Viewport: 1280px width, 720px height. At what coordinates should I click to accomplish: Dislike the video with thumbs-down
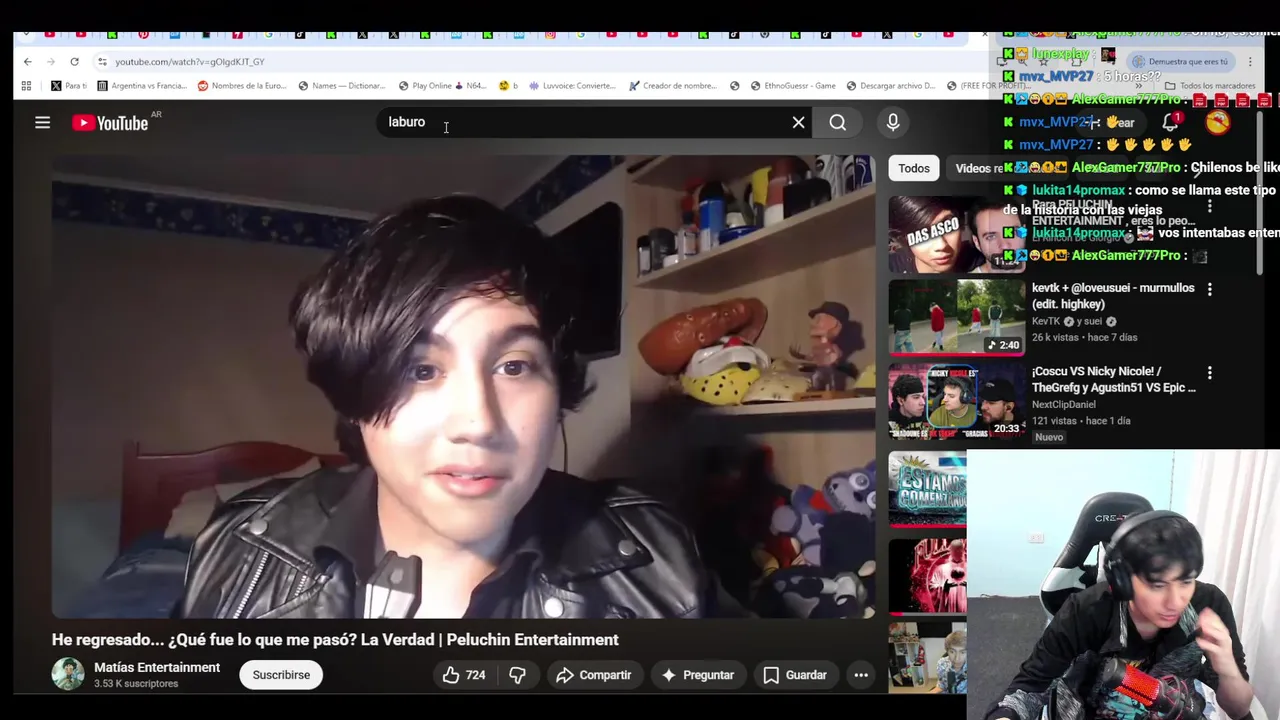point(517,675)
